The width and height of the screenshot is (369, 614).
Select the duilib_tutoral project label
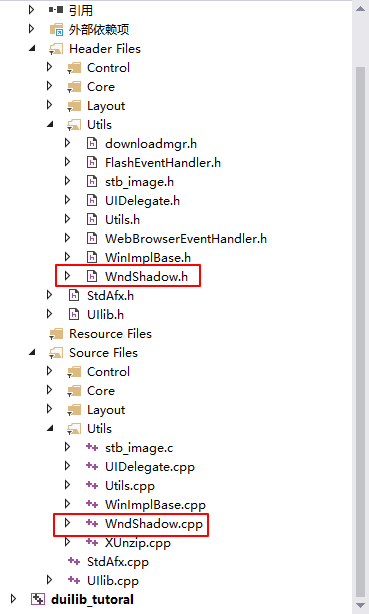click(x=92, y=600)
